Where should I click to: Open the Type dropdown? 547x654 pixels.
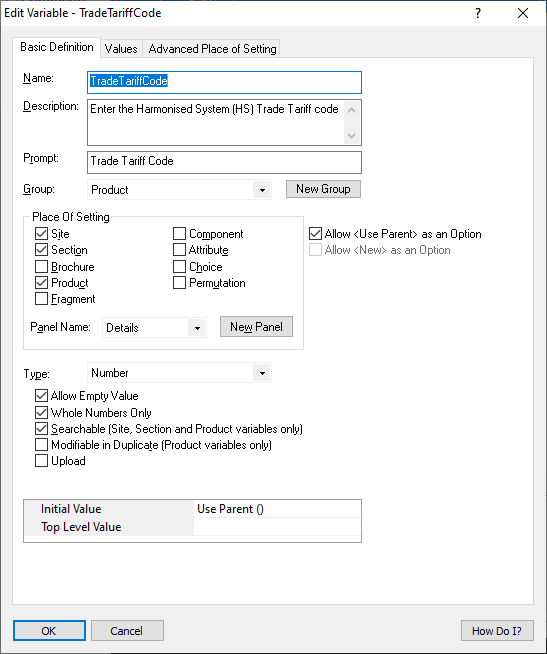(x=262, y=373)
